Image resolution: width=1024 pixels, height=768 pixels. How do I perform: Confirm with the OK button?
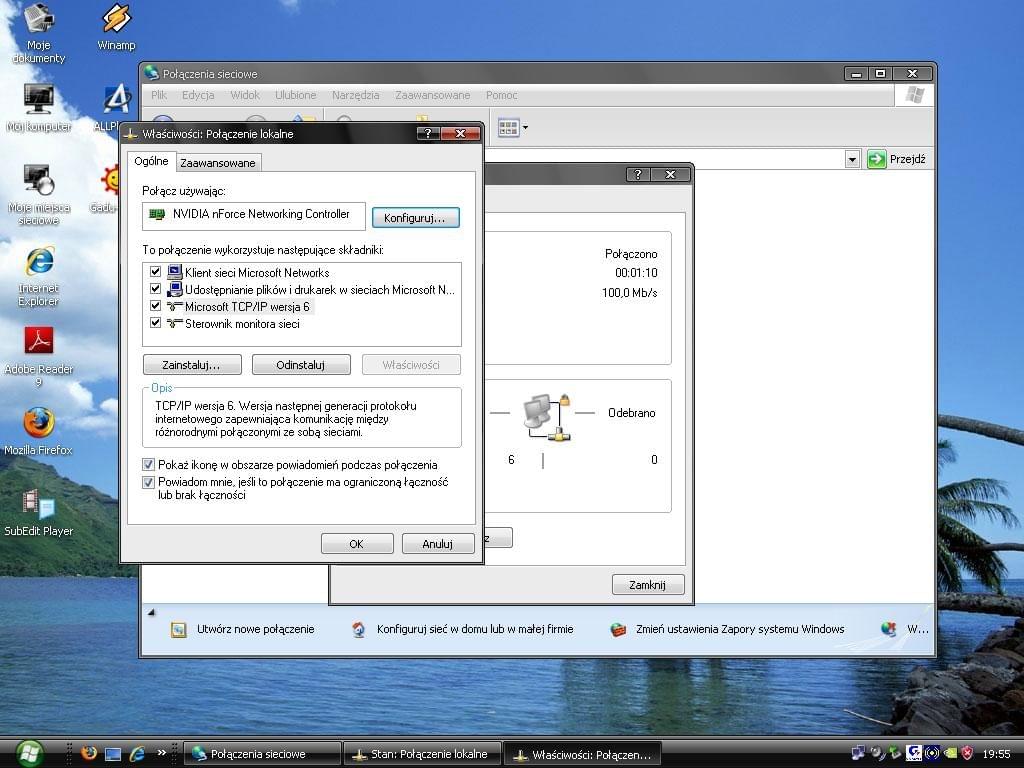(357, 543)
